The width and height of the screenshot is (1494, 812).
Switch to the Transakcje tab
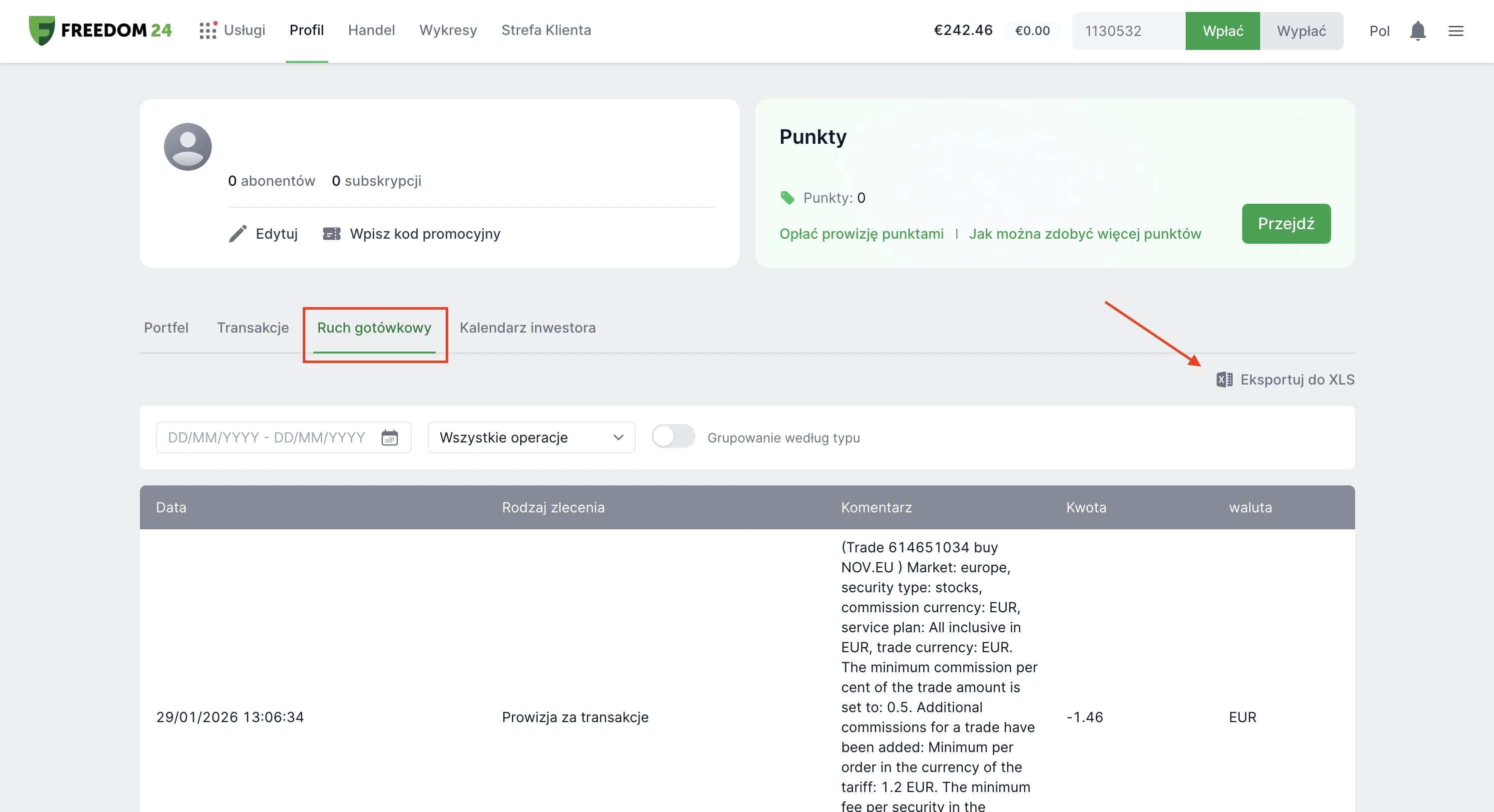click(252, 328)
